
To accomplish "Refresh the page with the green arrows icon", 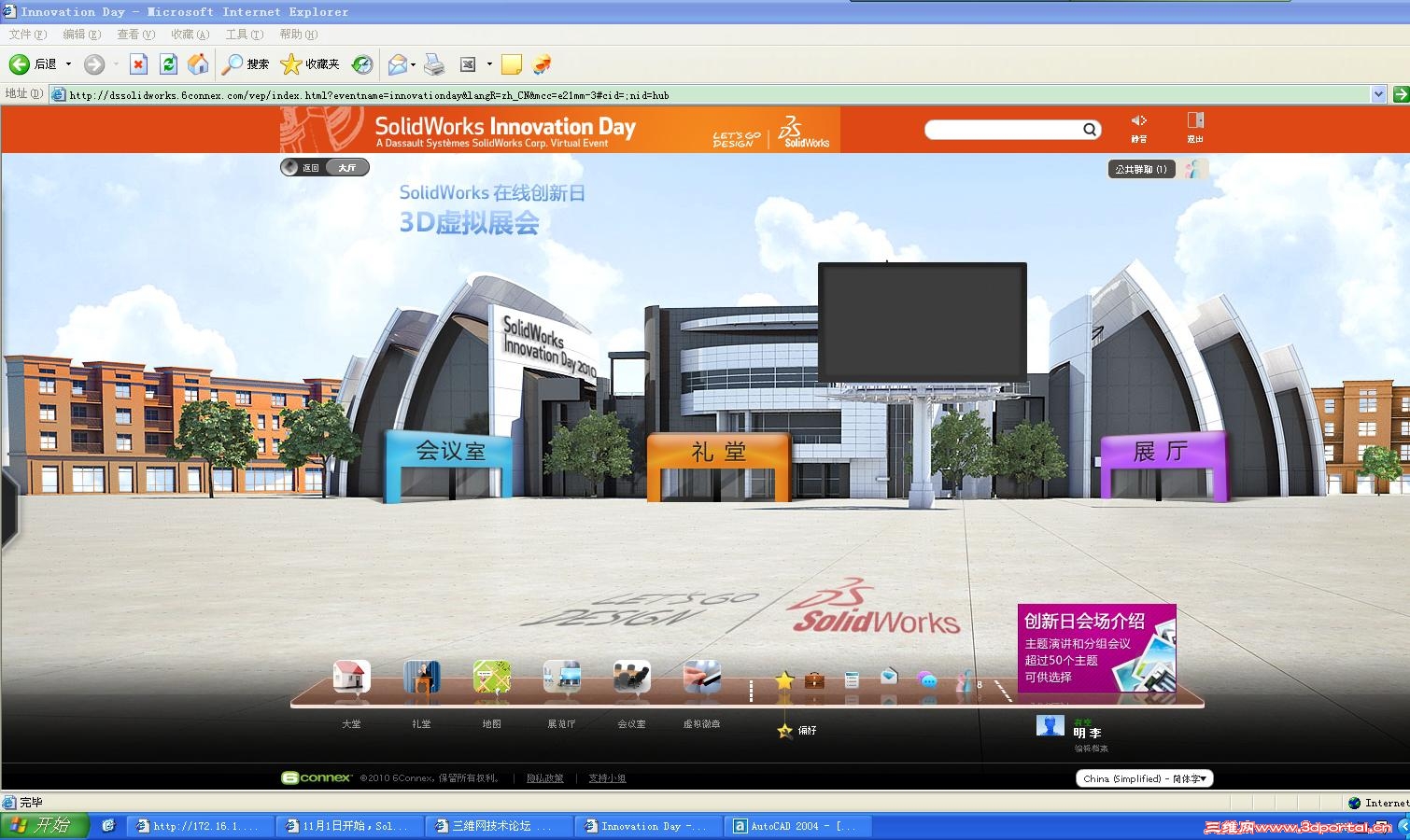I will tap(168, 63).
